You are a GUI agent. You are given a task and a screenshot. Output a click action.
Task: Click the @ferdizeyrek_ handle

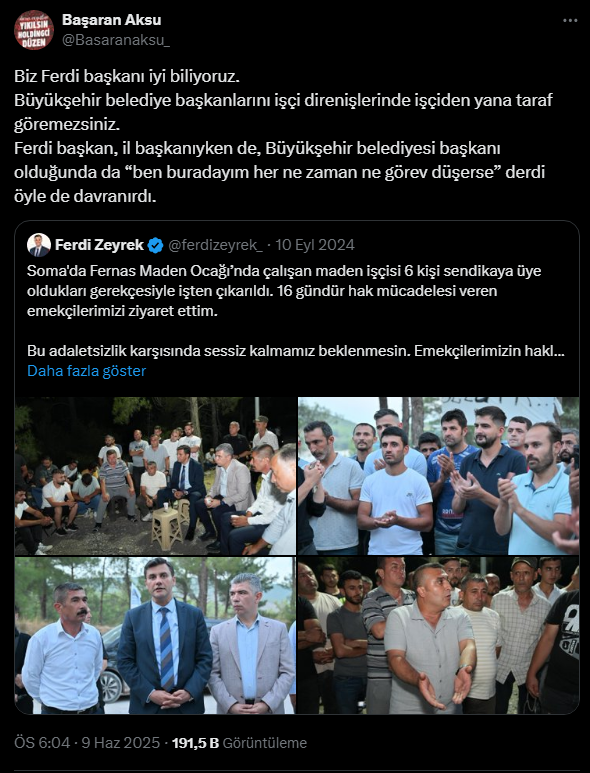click(x=215, y=245)
